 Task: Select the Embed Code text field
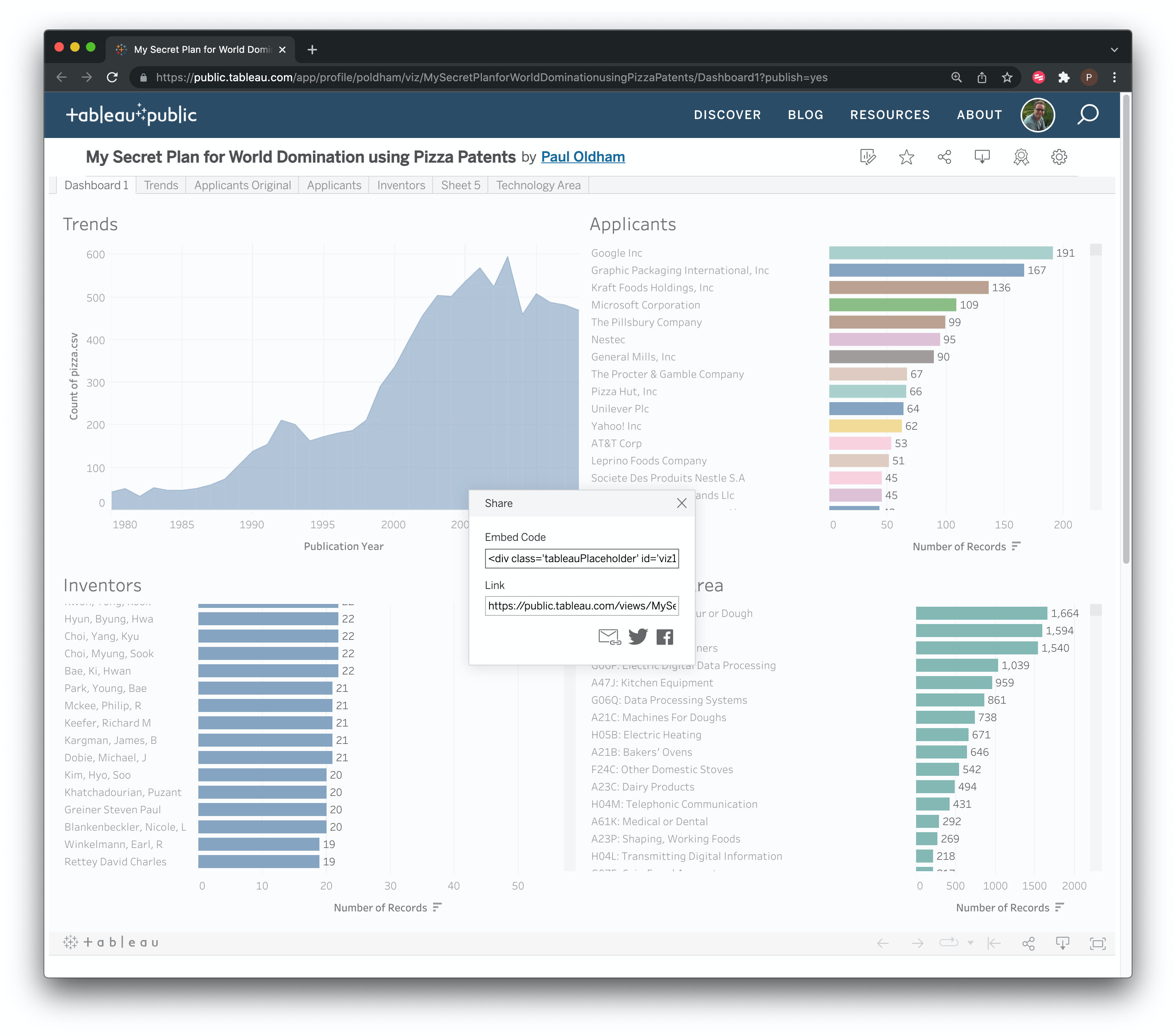pyautogui.click(x=582, y=558)
